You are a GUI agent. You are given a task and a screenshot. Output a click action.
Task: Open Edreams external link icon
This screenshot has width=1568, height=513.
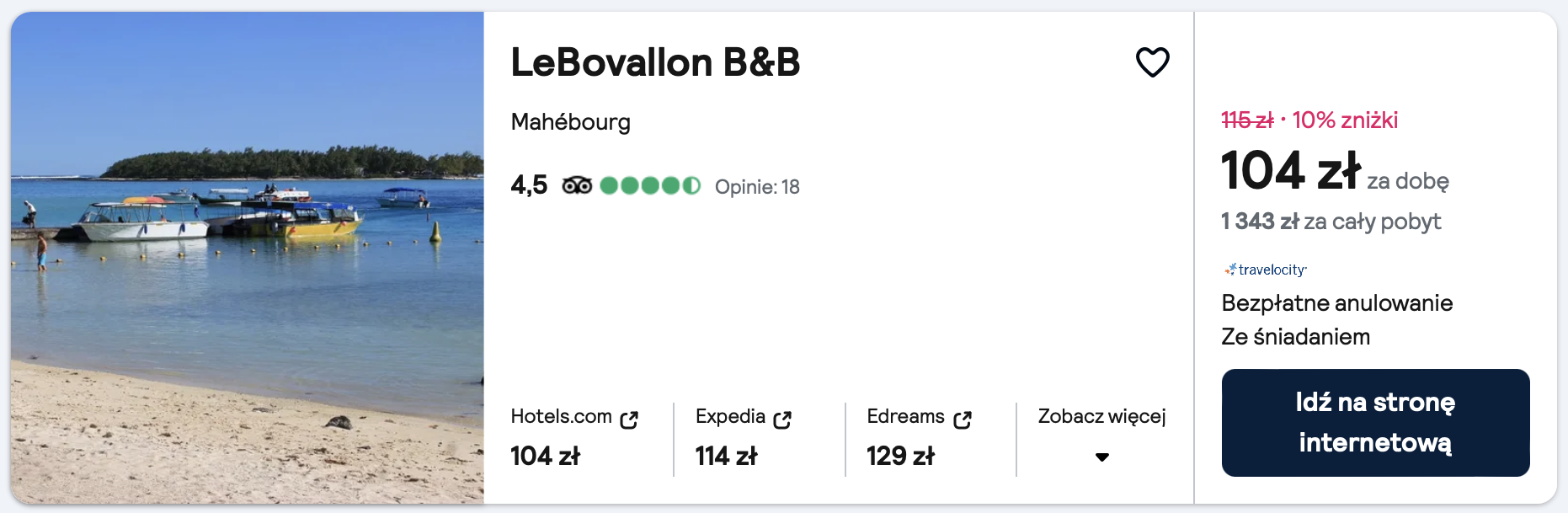point(963,419)
